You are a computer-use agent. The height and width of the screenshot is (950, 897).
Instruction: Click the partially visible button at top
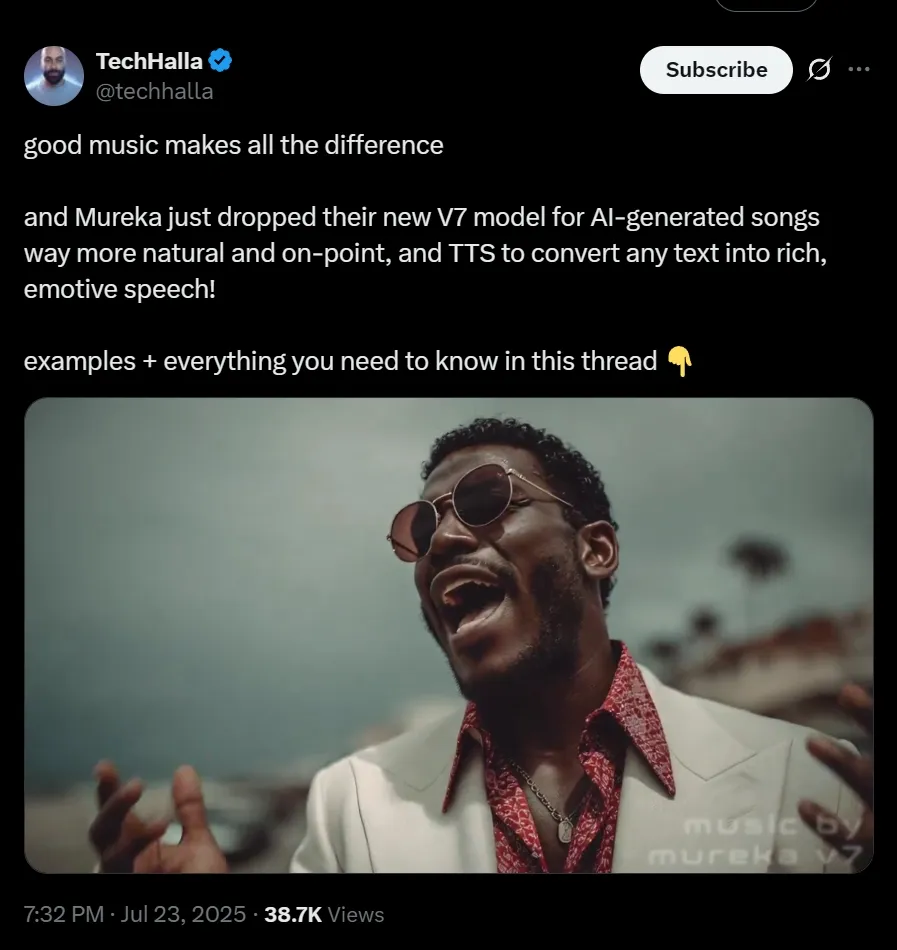766,4
